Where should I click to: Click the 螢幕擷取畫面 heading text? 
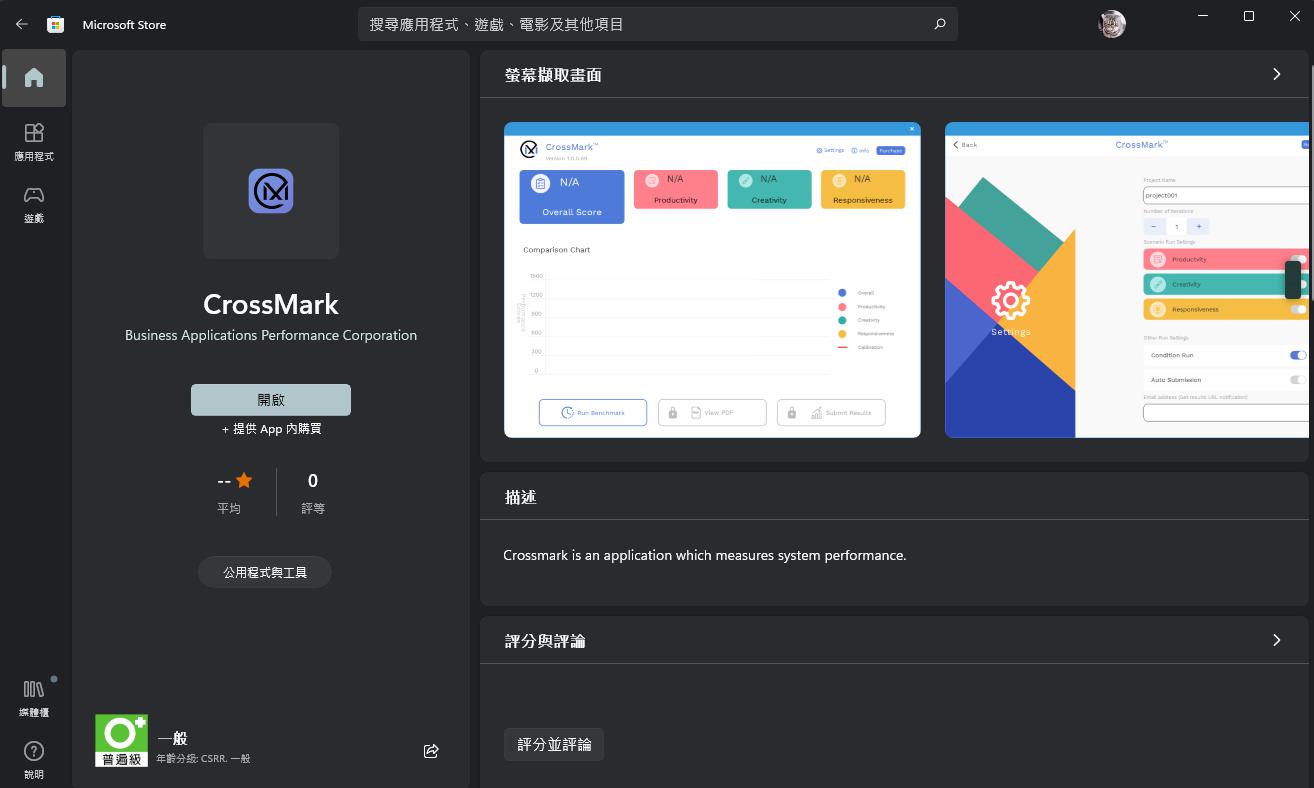coord(554,75)
